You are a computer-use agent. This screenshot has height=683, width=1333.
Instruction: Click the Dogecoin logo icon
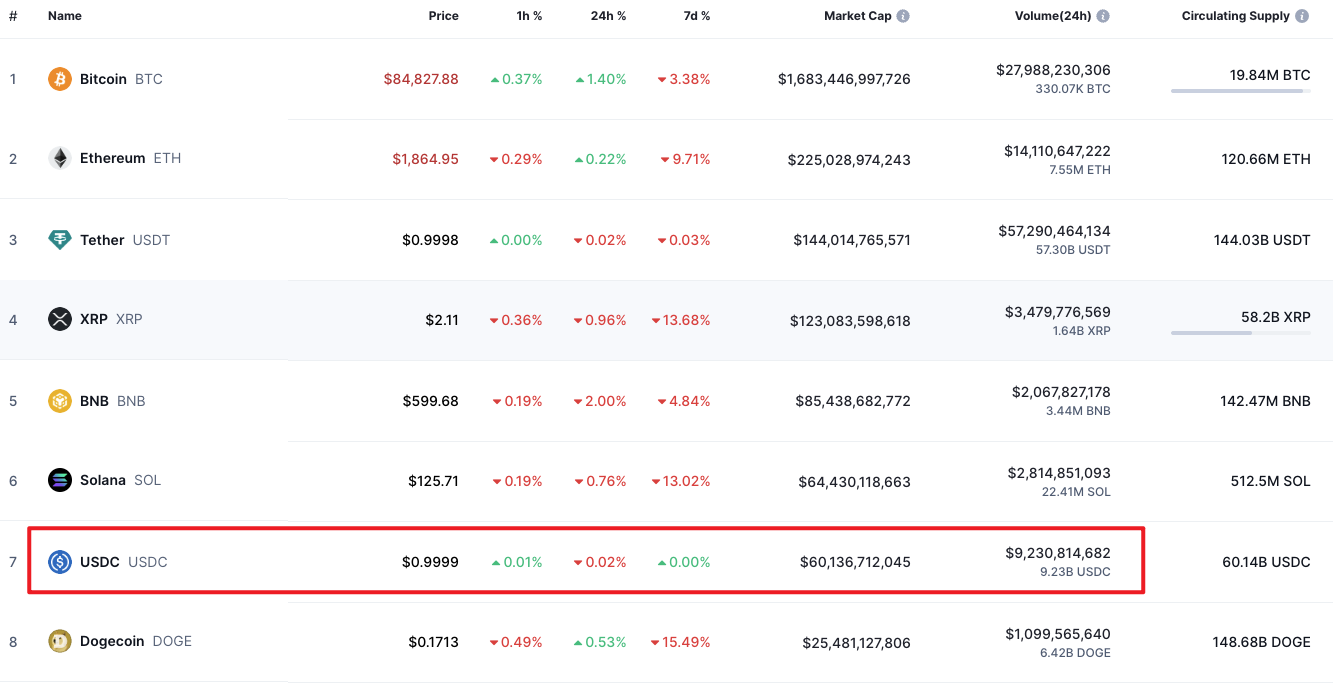pos(60,641)
